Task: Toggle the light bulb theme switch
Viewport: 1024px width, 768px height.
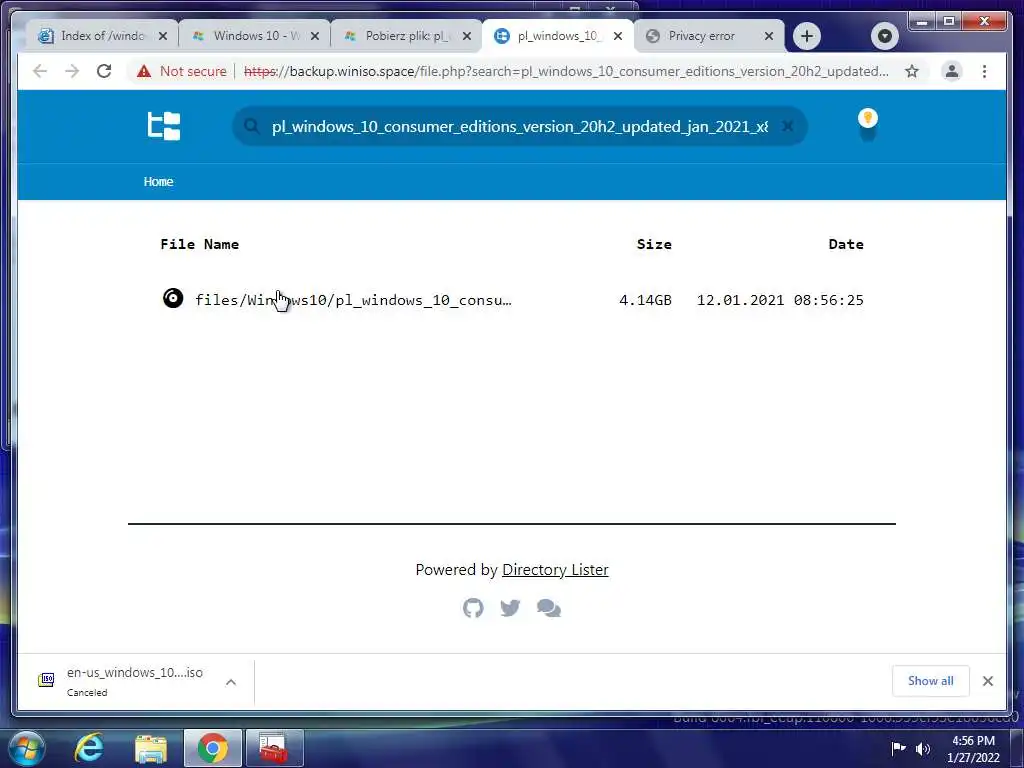Action: (867, 125)
